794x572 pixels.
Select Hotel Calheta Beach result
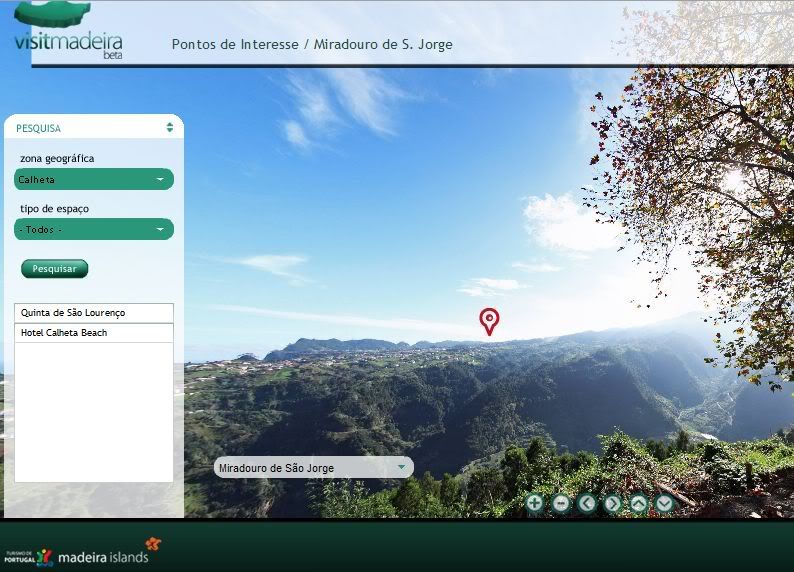[x=94, y=333]
